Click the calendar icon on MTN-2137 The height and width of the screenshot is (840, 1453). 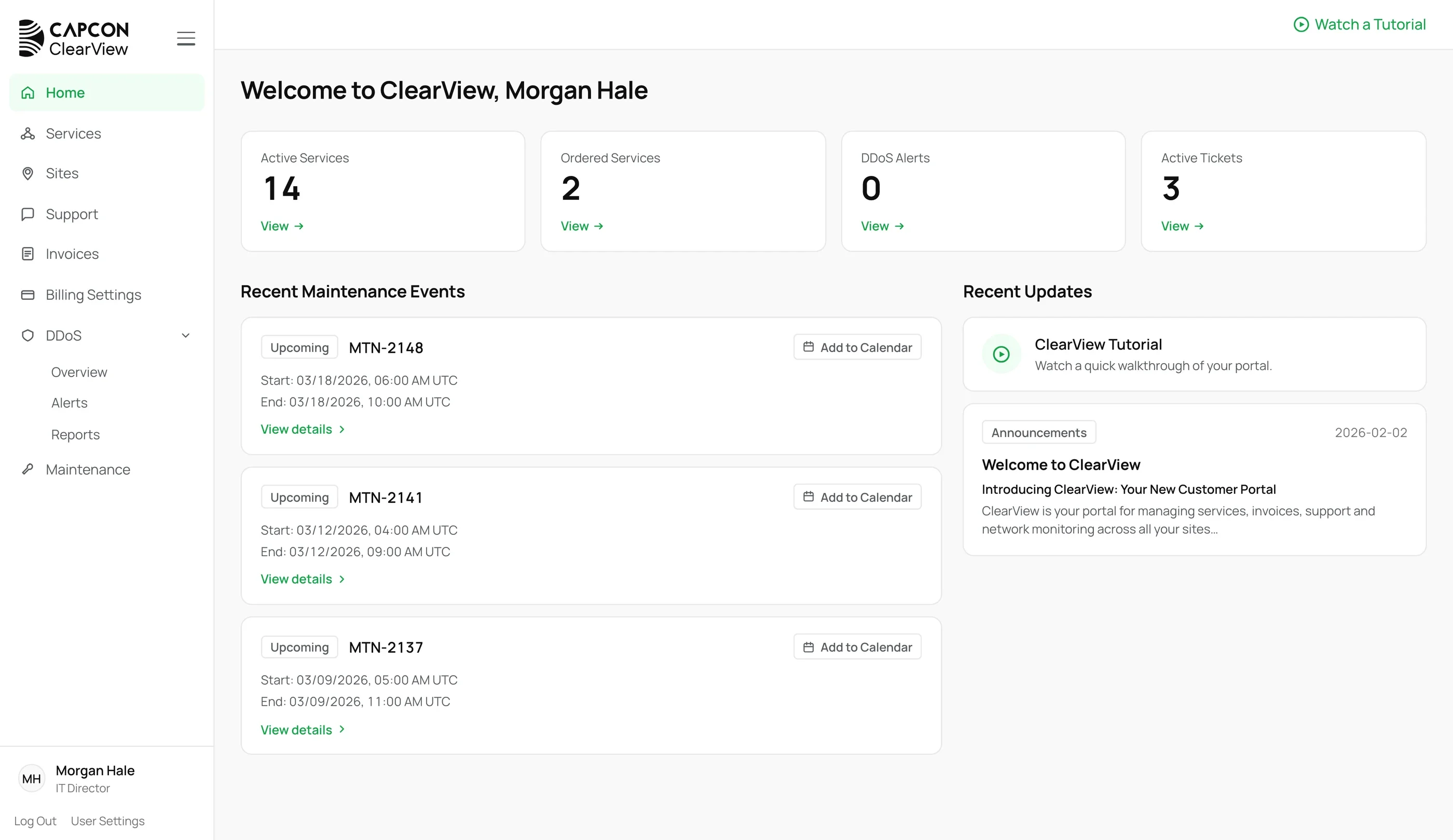[808, 648]
